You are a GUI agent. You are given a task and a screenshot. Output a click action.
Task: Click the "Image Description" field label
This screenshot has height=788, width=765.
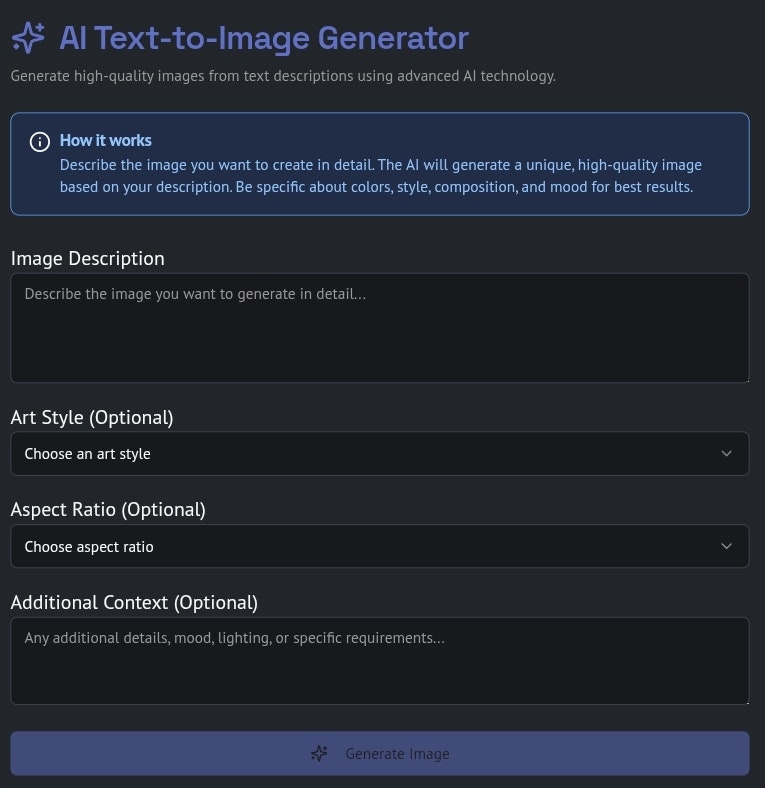[88, 258]
